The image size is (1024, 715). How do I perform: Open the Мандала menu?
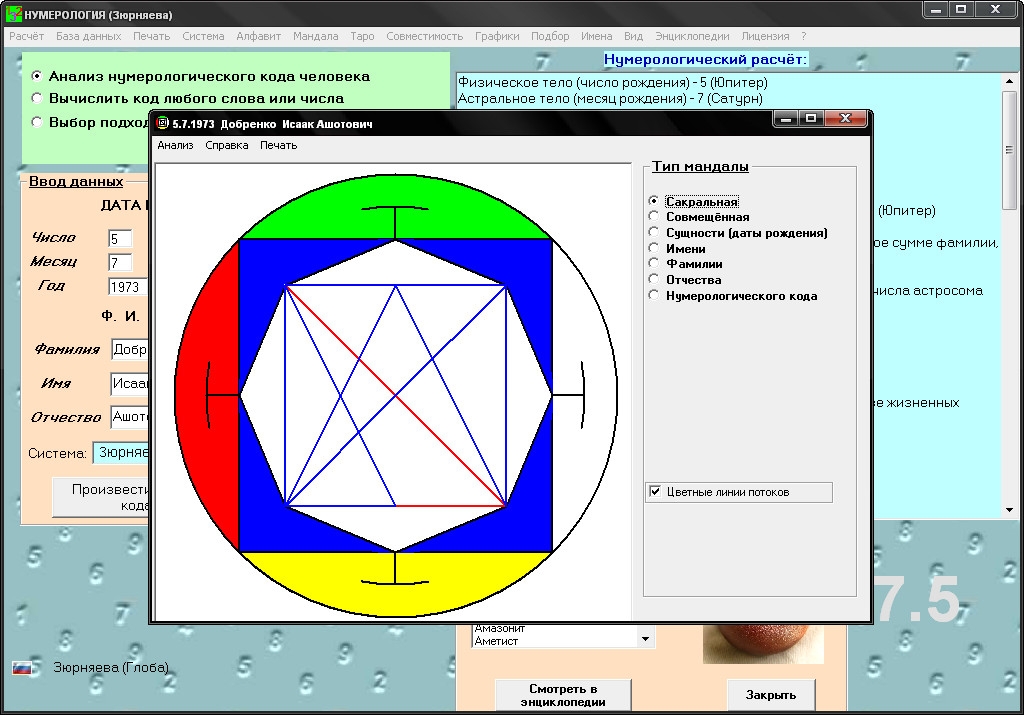[315, 37]
